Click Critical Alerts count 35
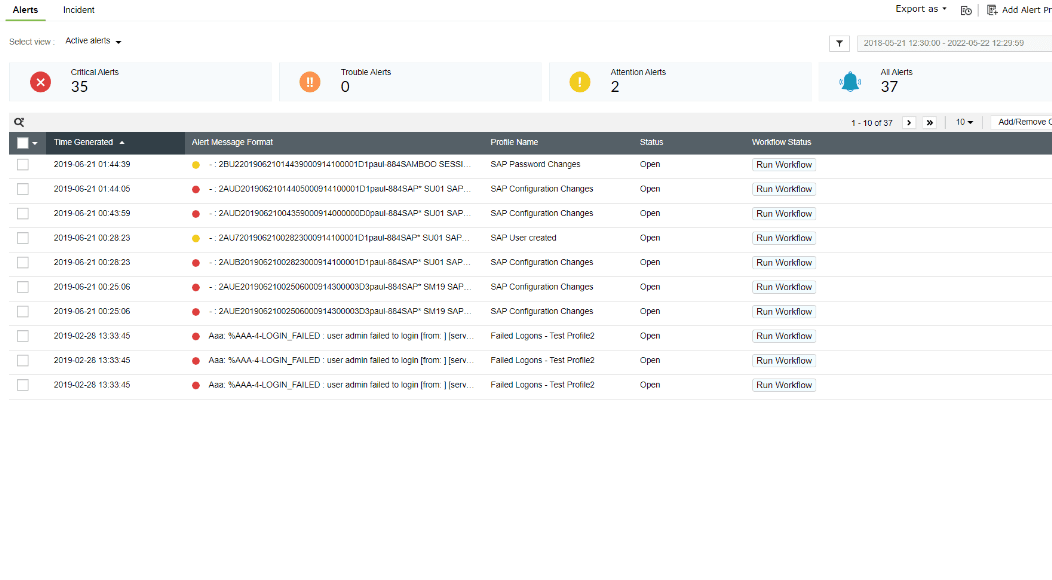The image size is (1052, 580). point(79,87)
